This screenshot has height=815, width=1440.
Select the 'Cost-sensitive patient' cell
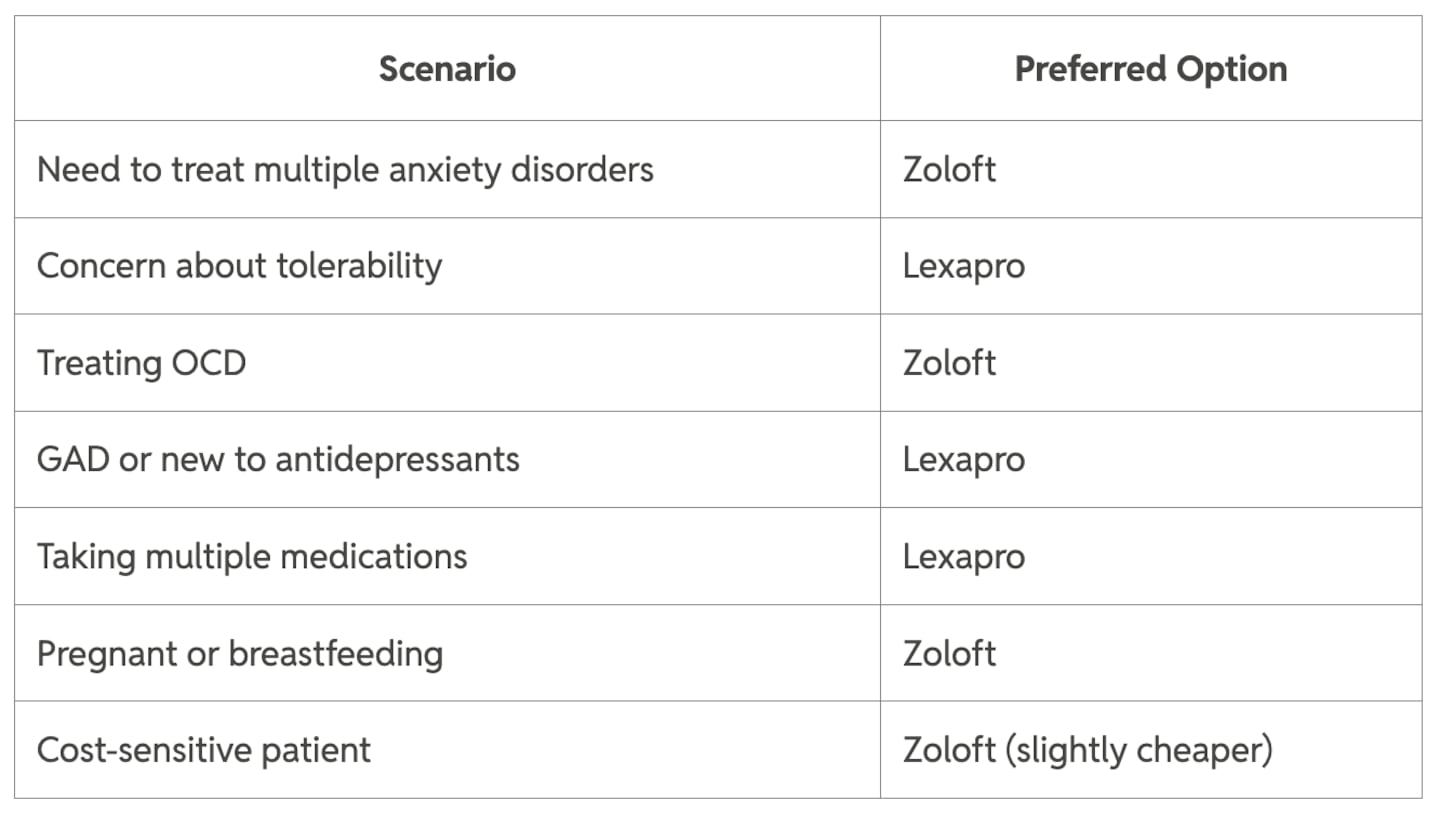pos(204,750)
